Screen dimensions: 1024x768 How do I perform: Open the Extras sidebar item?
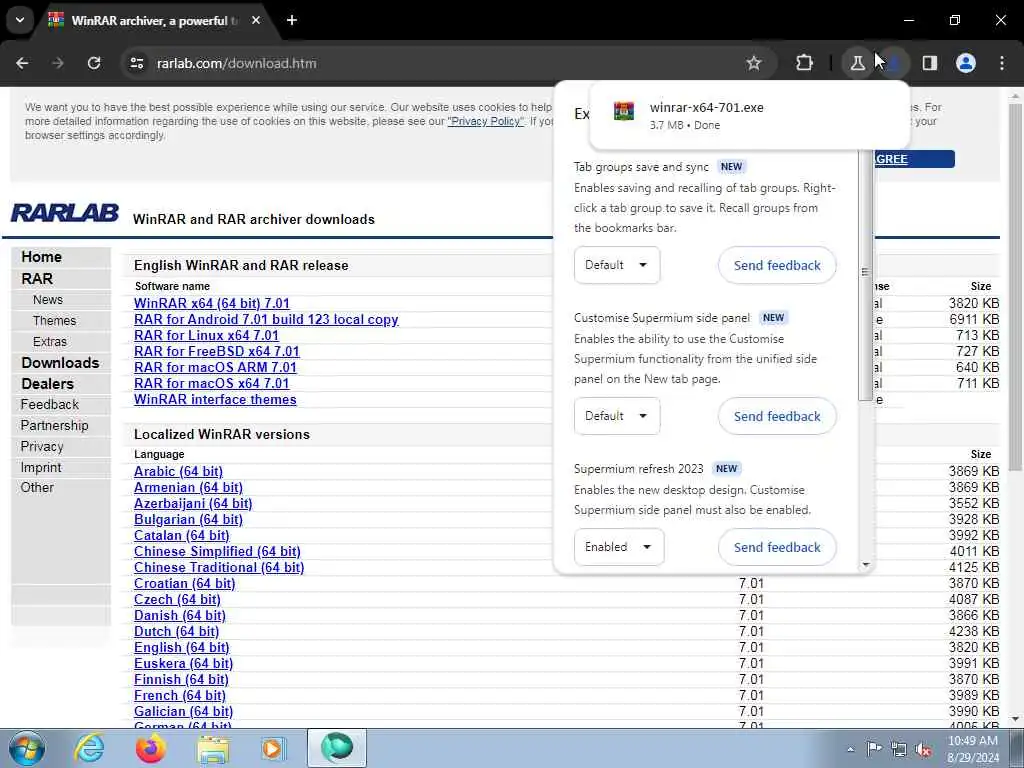point(50,342)
